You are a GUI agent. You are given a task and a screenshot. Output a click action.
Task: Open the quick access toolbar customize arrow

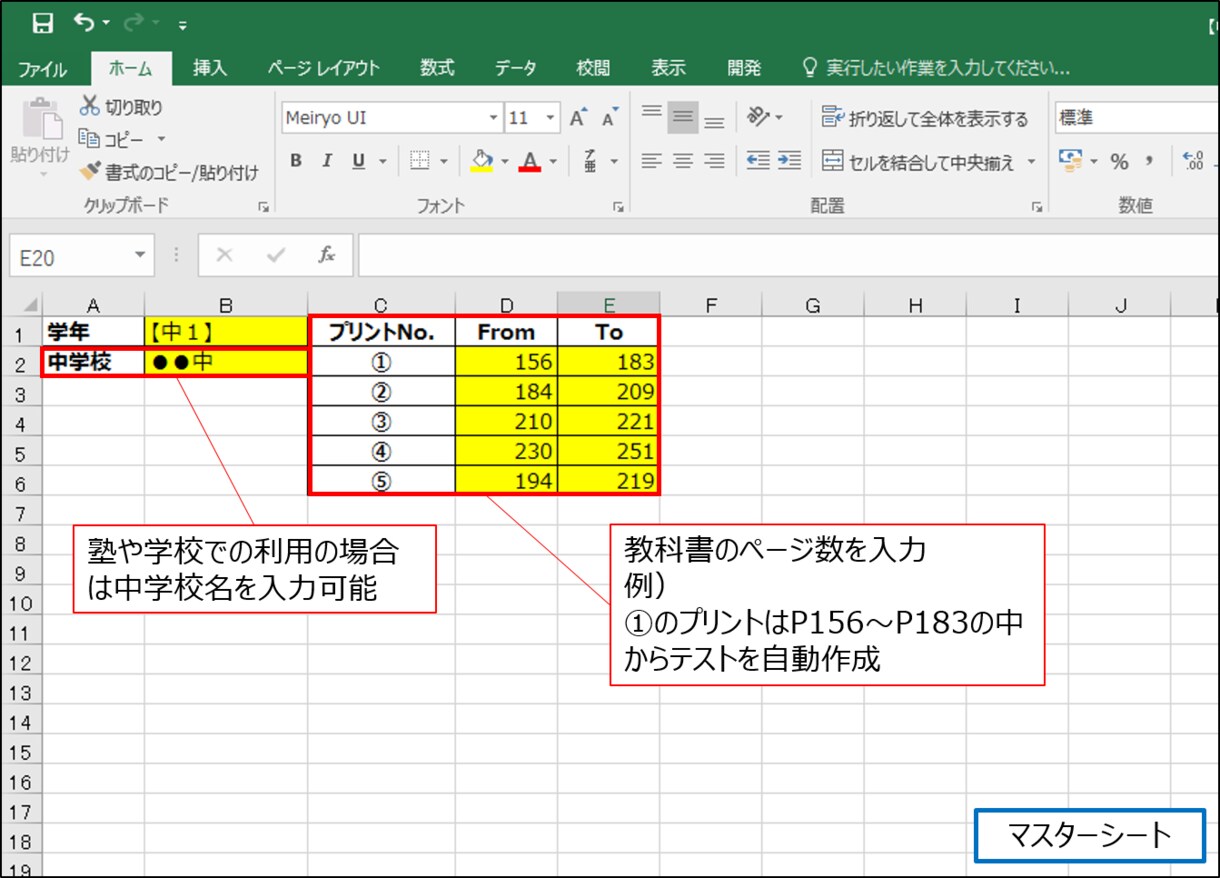(x=183, y=25)
